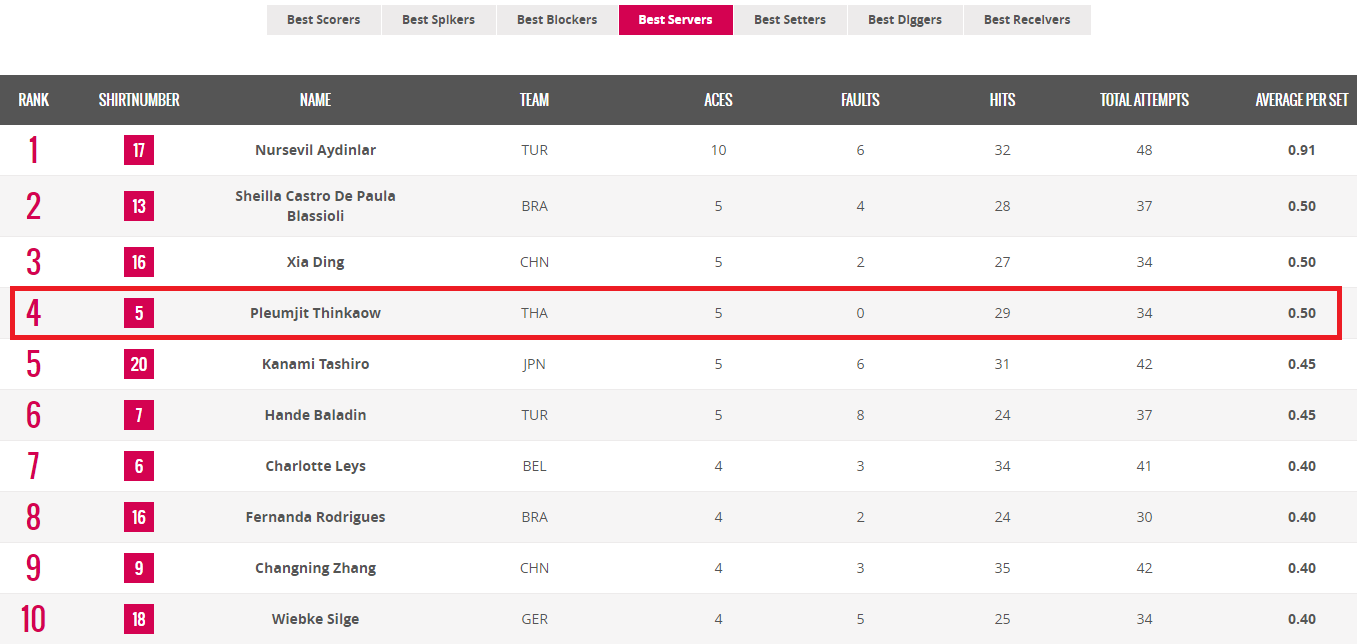
Task: Open player Nursevil Aydinlar
Action: [x=315, y=150]
